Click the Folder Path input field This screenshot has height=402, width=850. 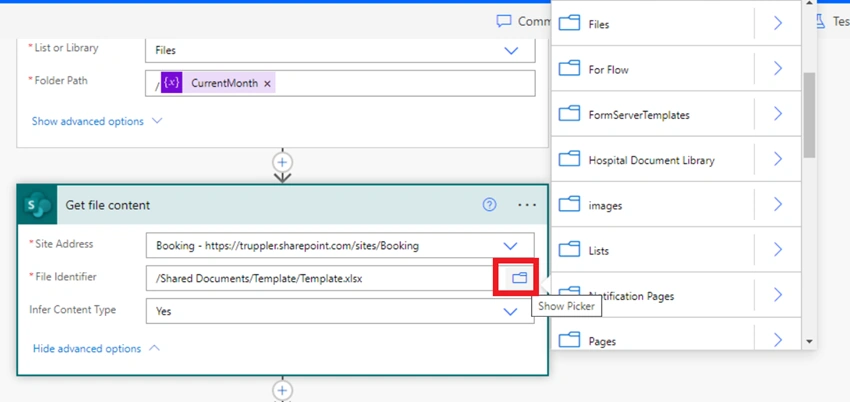tap(340, 83)
